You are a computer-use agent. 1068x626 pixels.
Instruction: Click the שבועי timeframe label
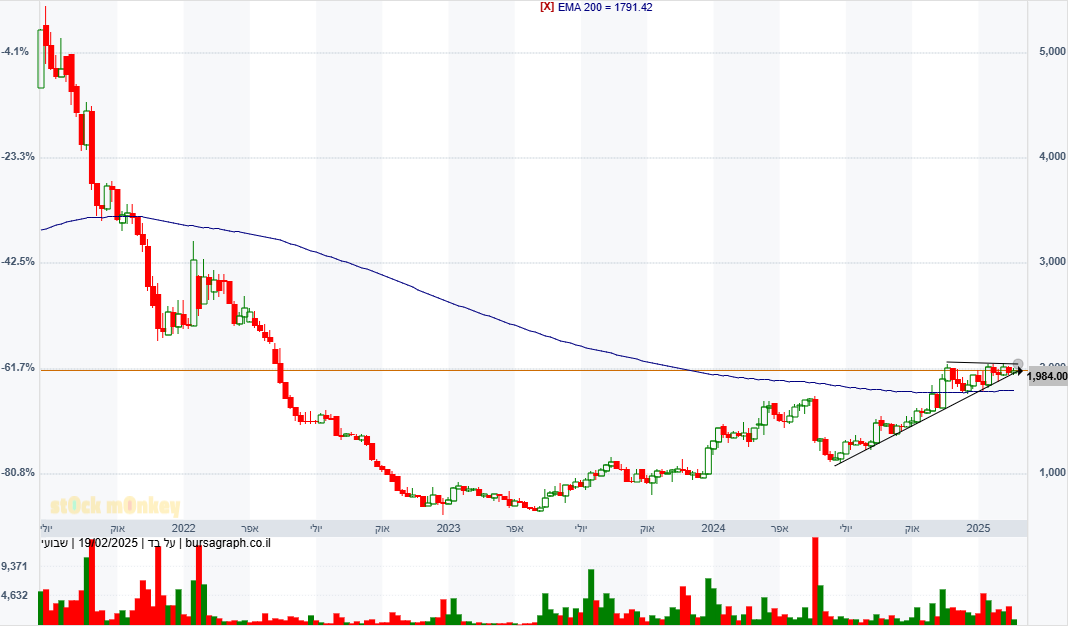click(x=54, y=543)
